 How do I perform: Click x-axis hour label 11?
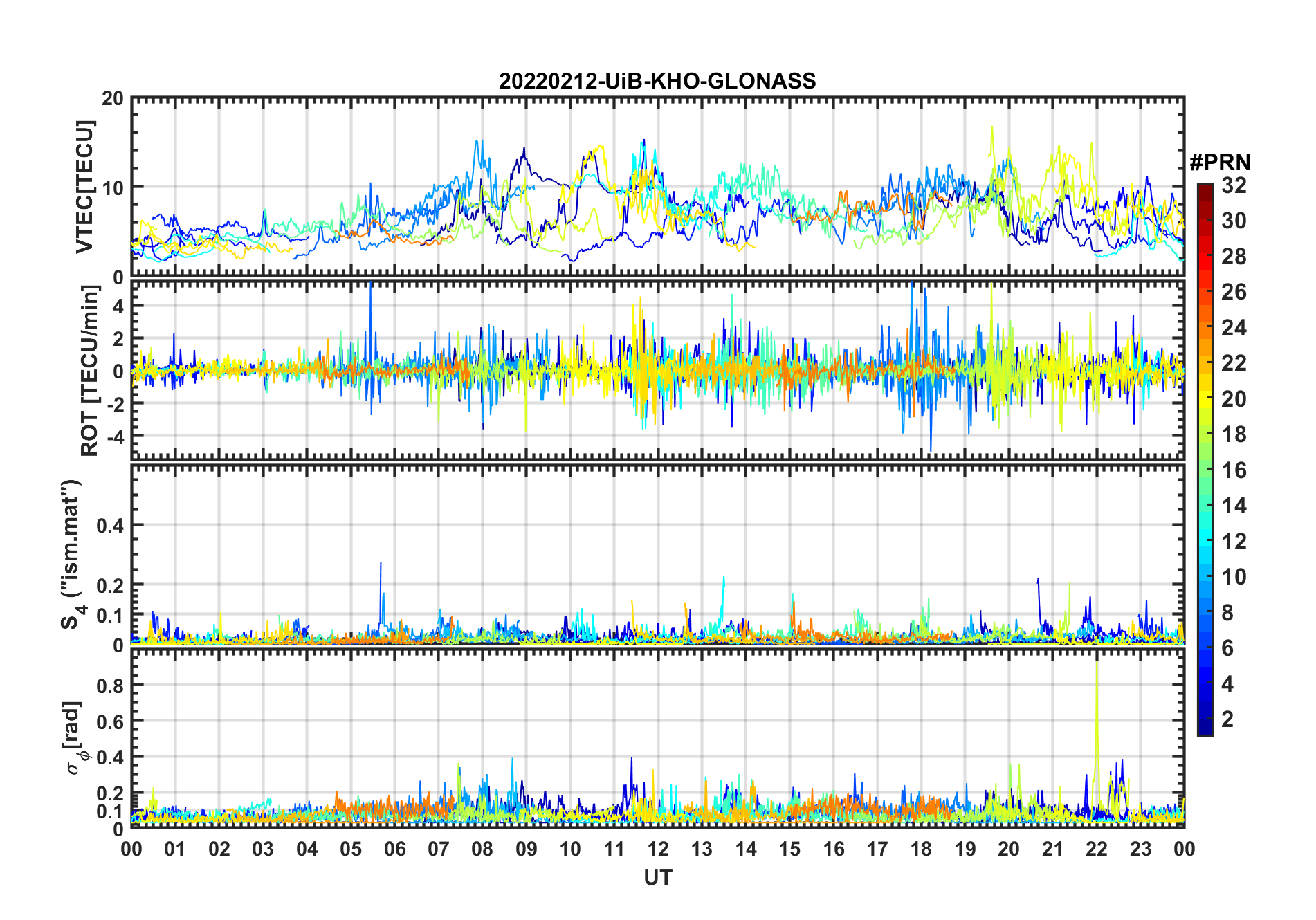(614, 849)
